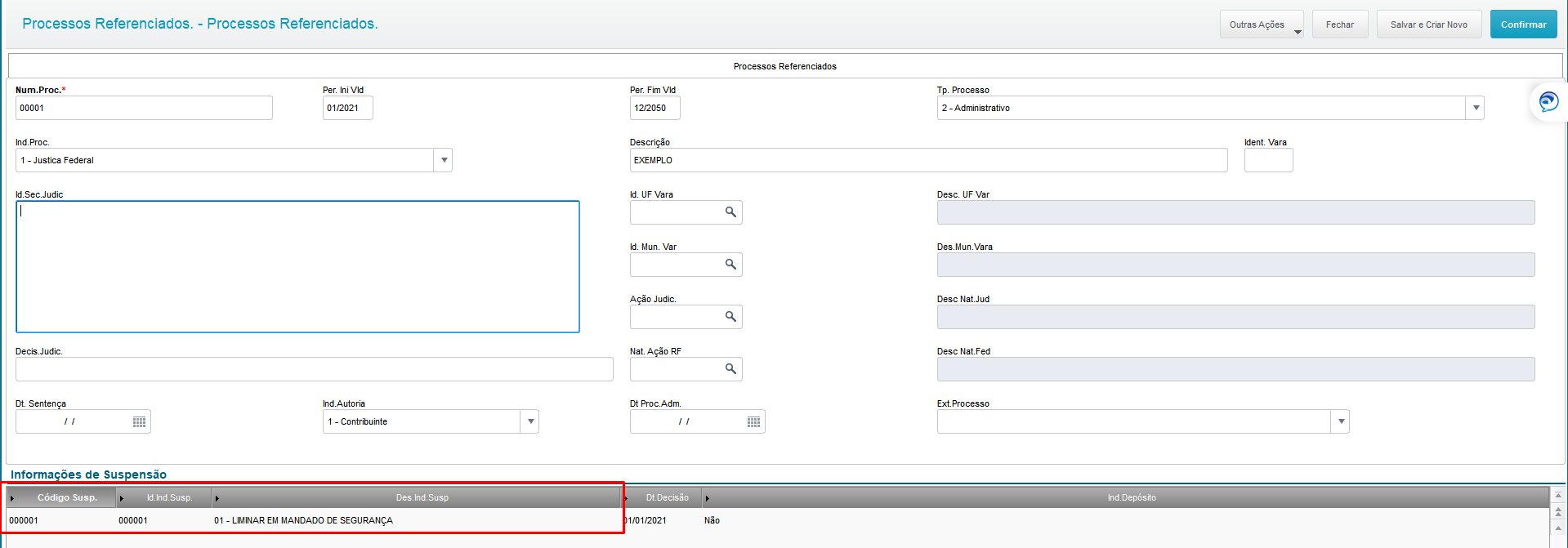This screenshot has width=1568, height=548.
Task: Focus the Per. Ini Vld field
Action: (348, 108)
